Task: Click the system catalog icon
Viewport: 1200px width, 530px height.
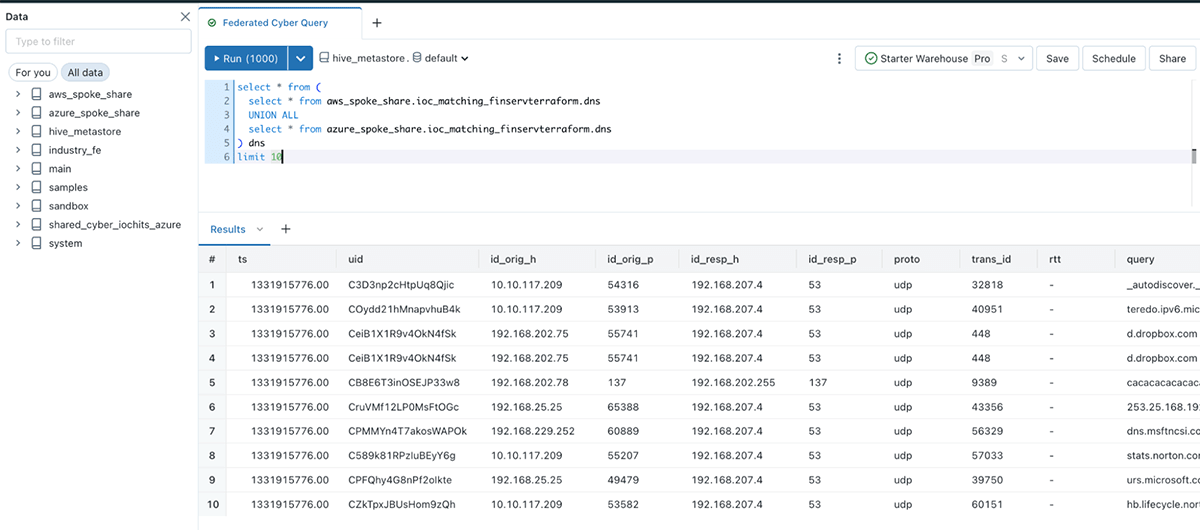Action: (x=37, y=243)
